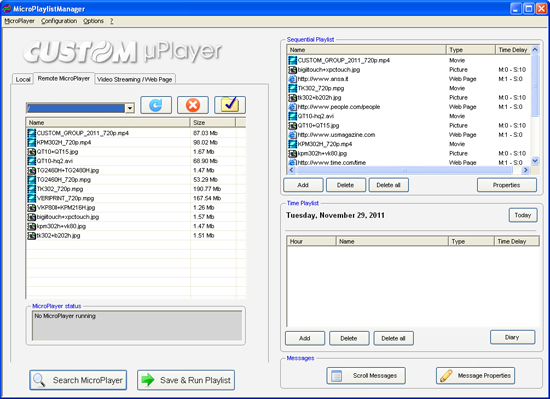The width and height of the screenshot is (550, 399).
Task: Click movie icon beside TG2460H_720p.mpg
Action: point(32,180)
